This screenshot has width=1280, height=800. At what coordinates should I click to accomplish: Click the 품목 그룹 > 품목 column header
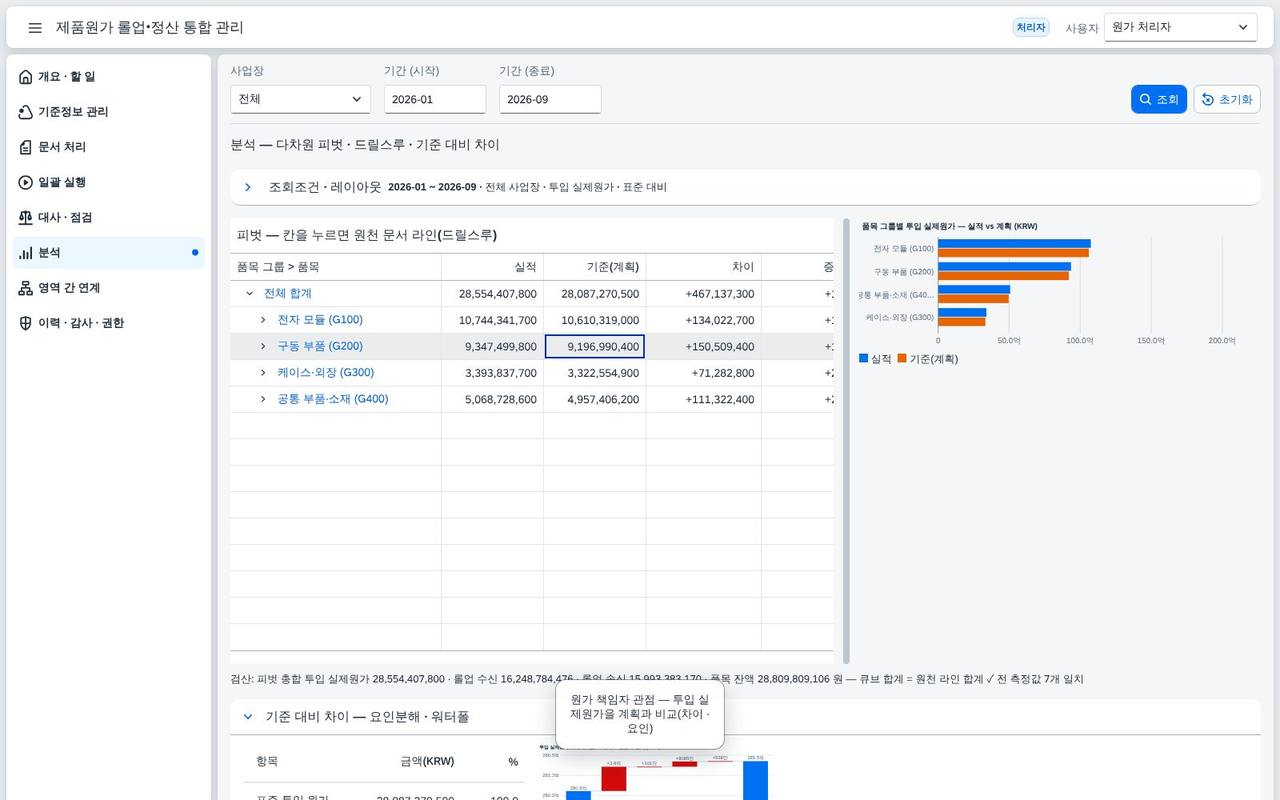click(x=336, y=267)
